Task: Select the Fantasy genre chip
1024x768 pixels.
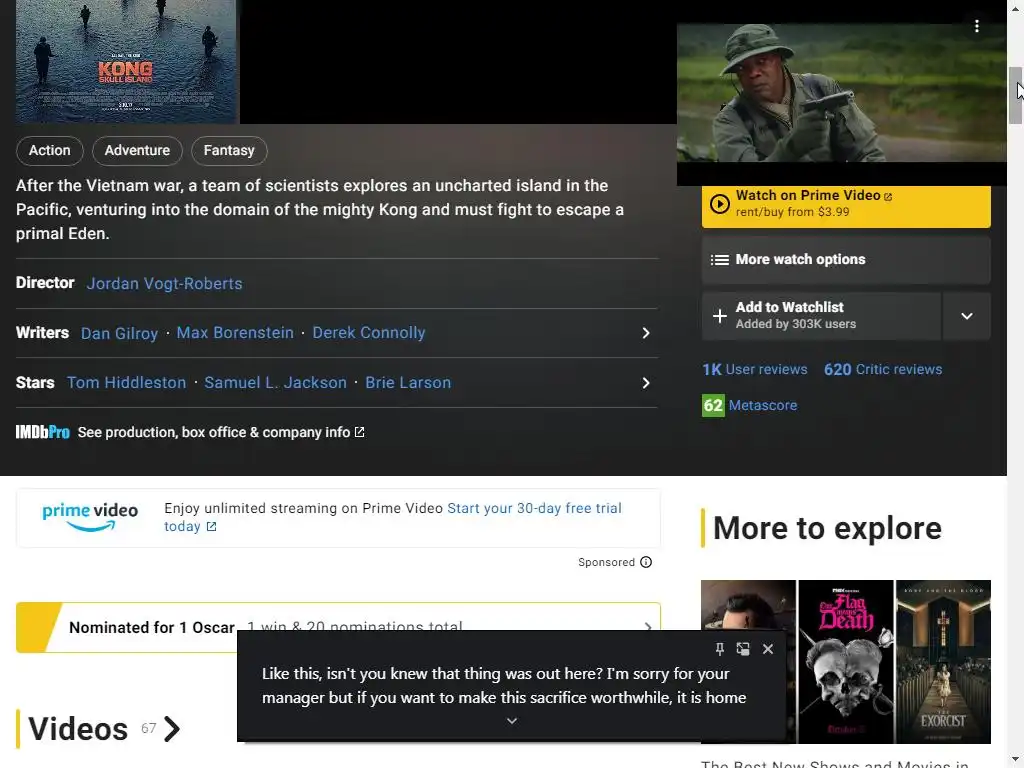Action: click(229, 151)
